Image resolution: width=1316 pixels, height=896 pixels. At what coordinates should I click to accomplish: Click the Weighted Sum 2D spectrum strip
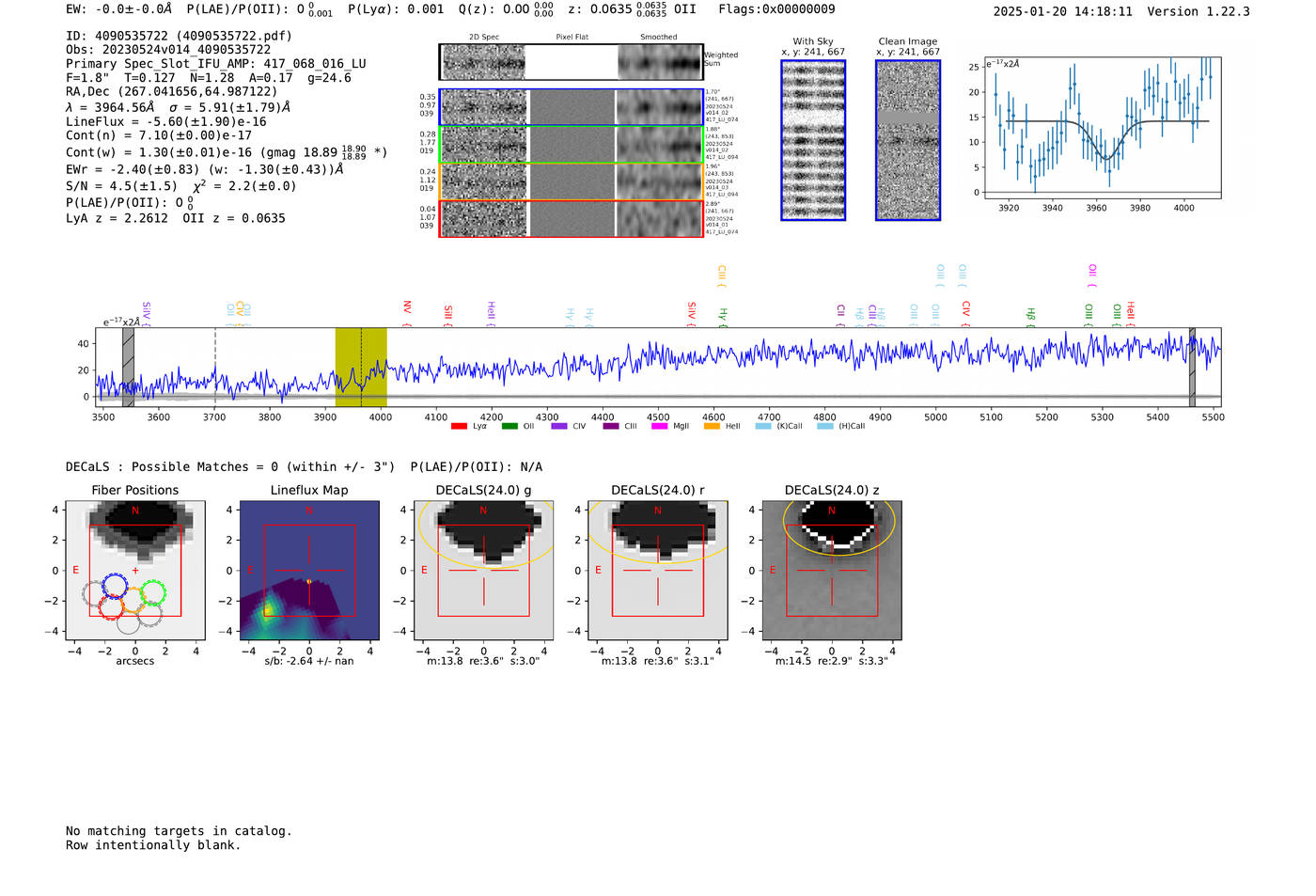[571, 62]
